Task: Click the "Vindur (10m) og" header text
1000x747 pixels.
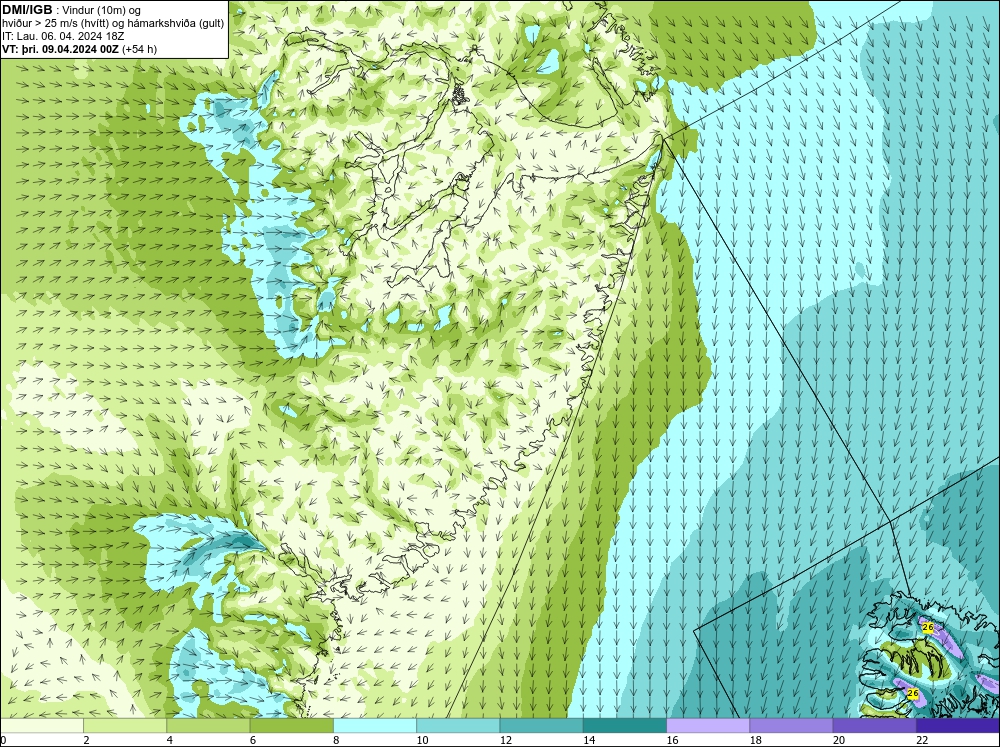Action: (x=101, y=10)
